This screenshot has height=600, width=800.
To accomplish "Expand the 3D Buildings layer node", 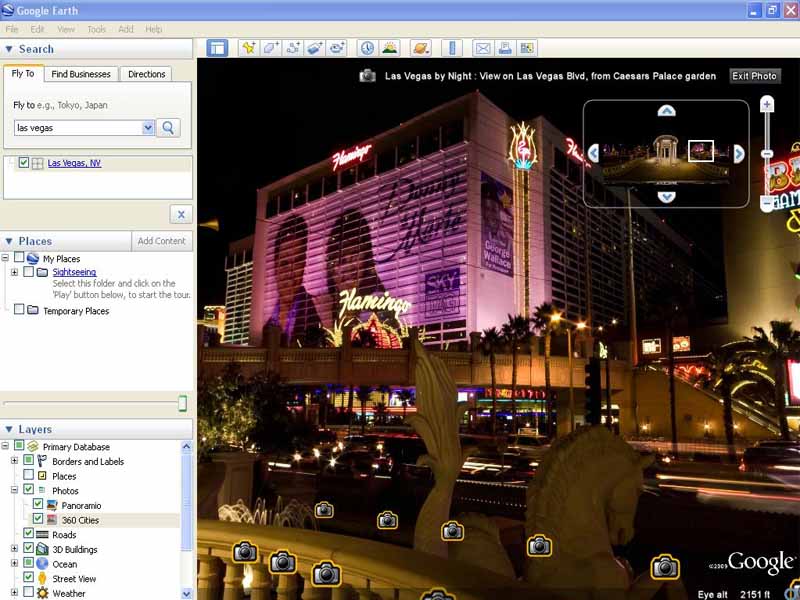I will (x=14, y=548).
